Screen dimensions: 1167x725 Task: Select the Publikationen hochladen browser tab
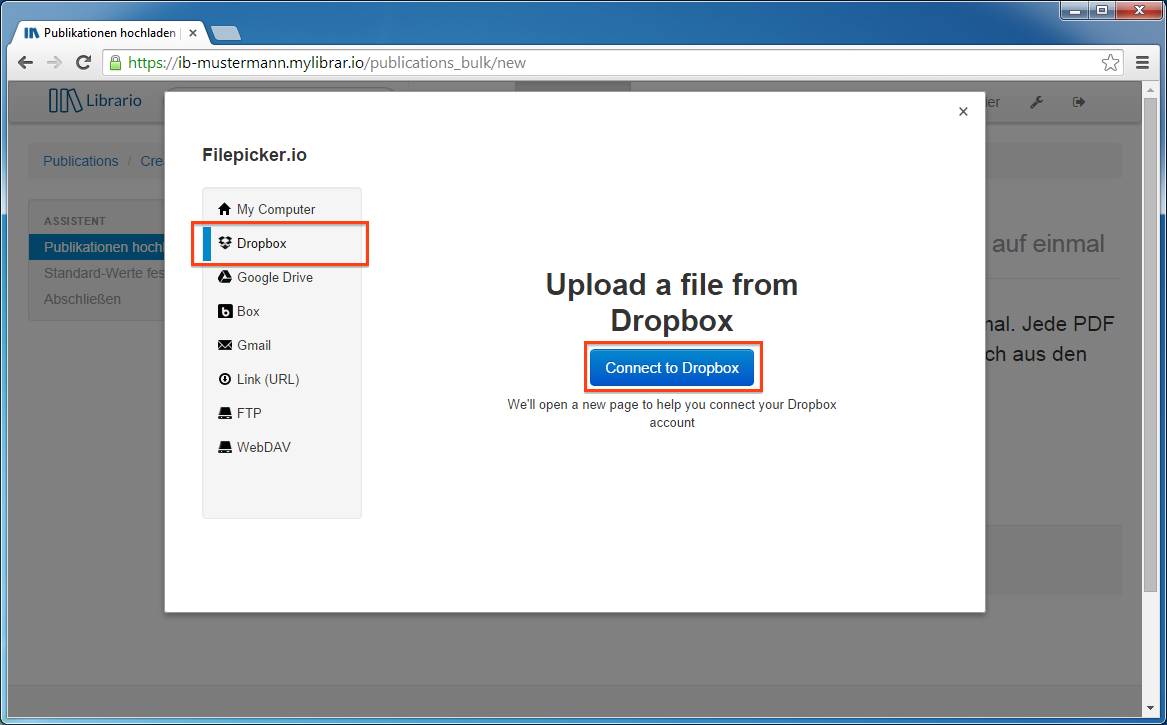coord(109,33)
